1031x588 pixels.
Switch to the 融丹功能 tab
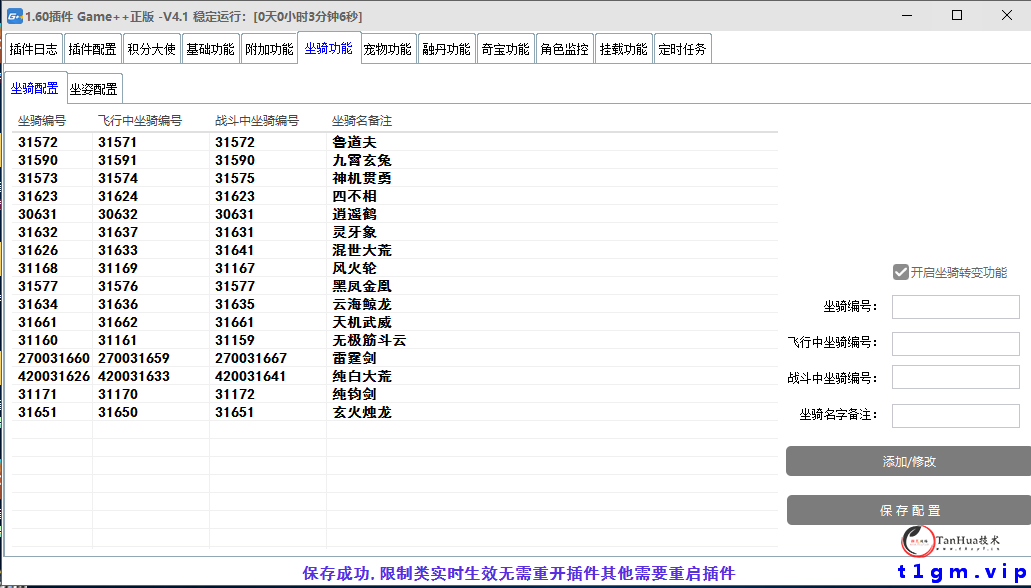coord(446,47)
